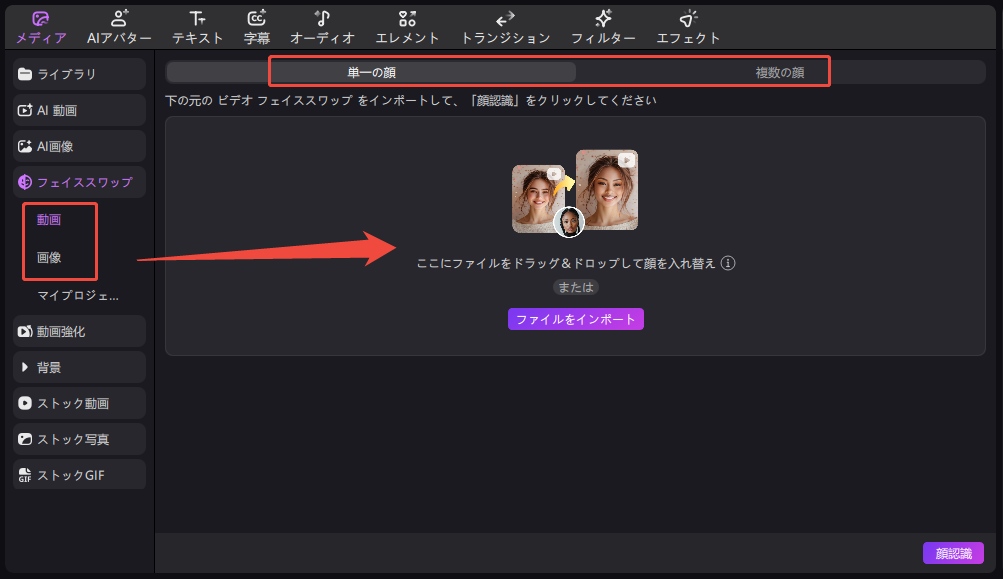Screen dimensions: 1003x579
Task: Expand the 背景 background section
Action: [80, 367]
